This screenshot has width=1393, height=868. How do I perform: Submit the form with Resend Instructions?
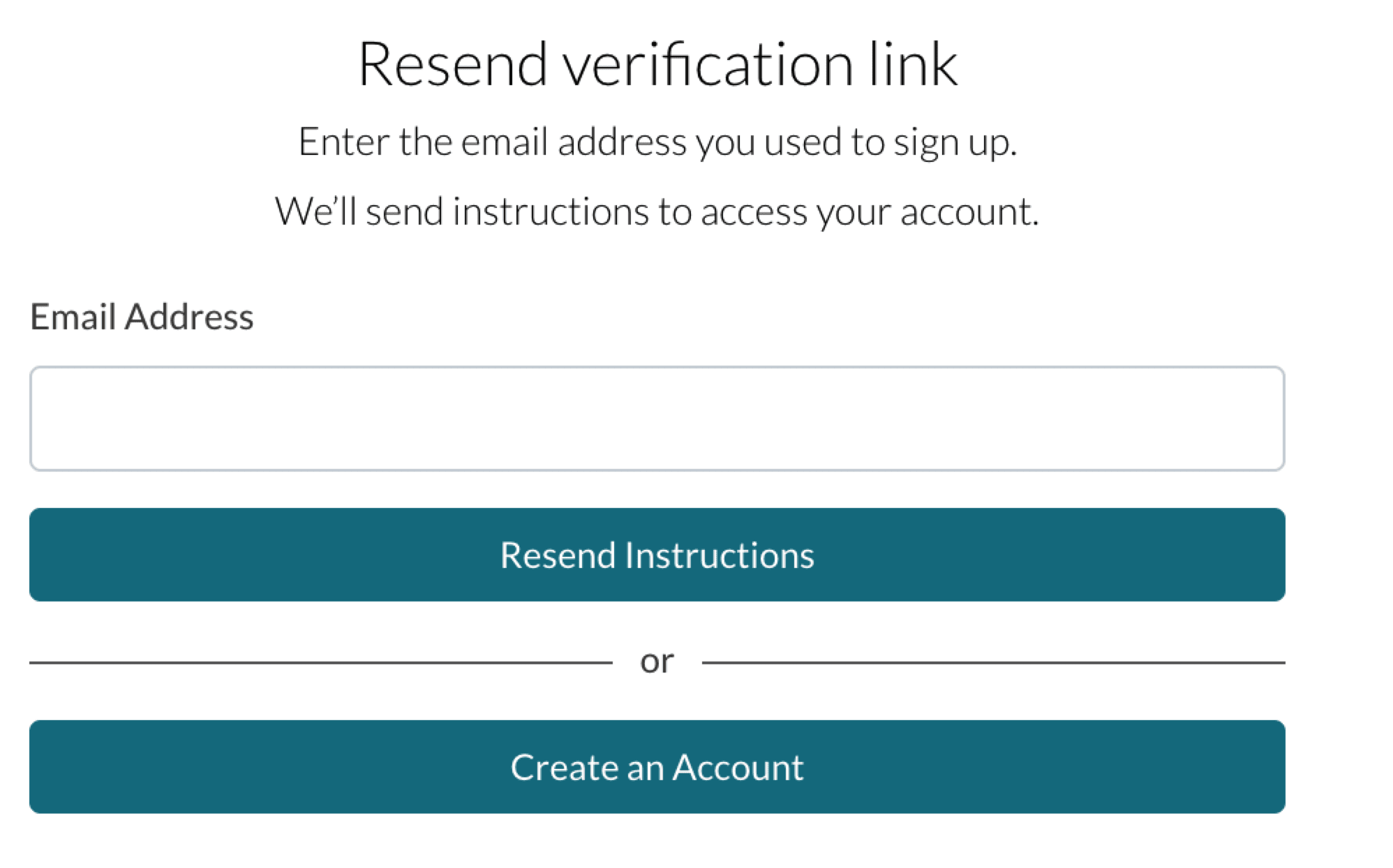coord(656,555)
